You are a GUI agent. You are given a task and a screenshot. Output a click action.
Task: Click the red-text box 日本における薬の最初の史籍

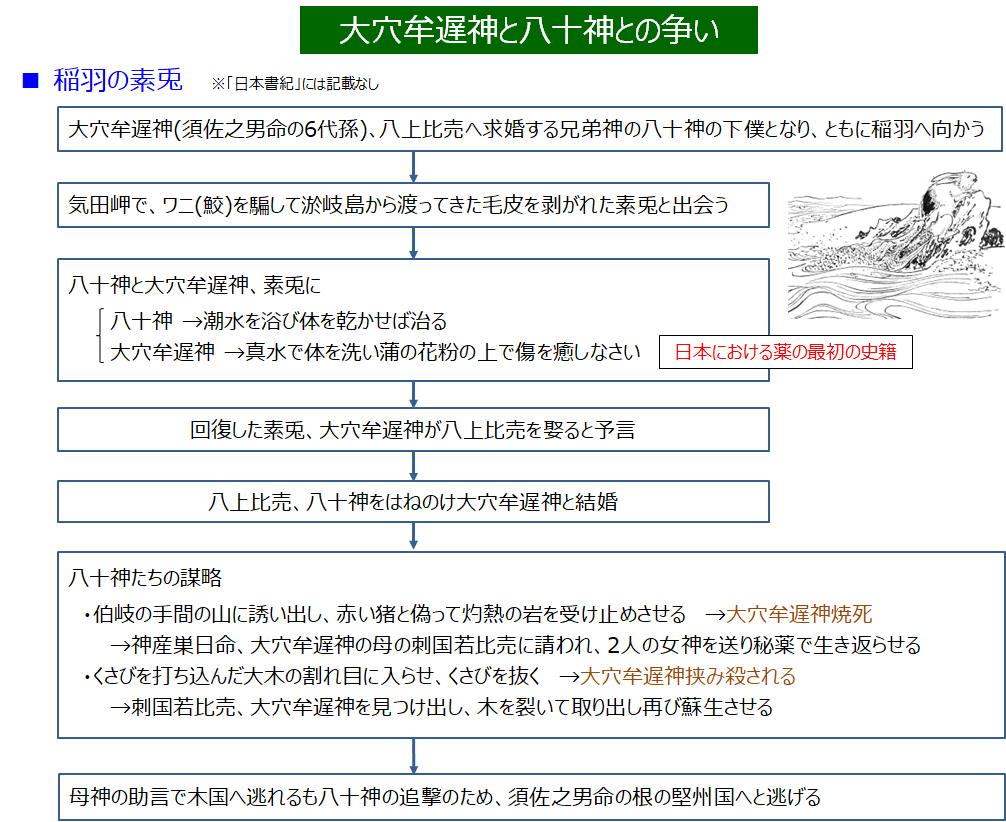click(785, 352)
